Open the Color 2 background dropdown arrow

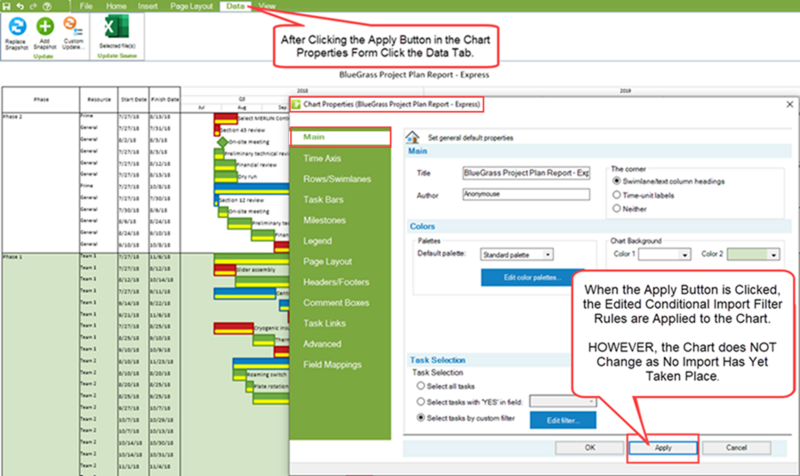tap(773, 254)
